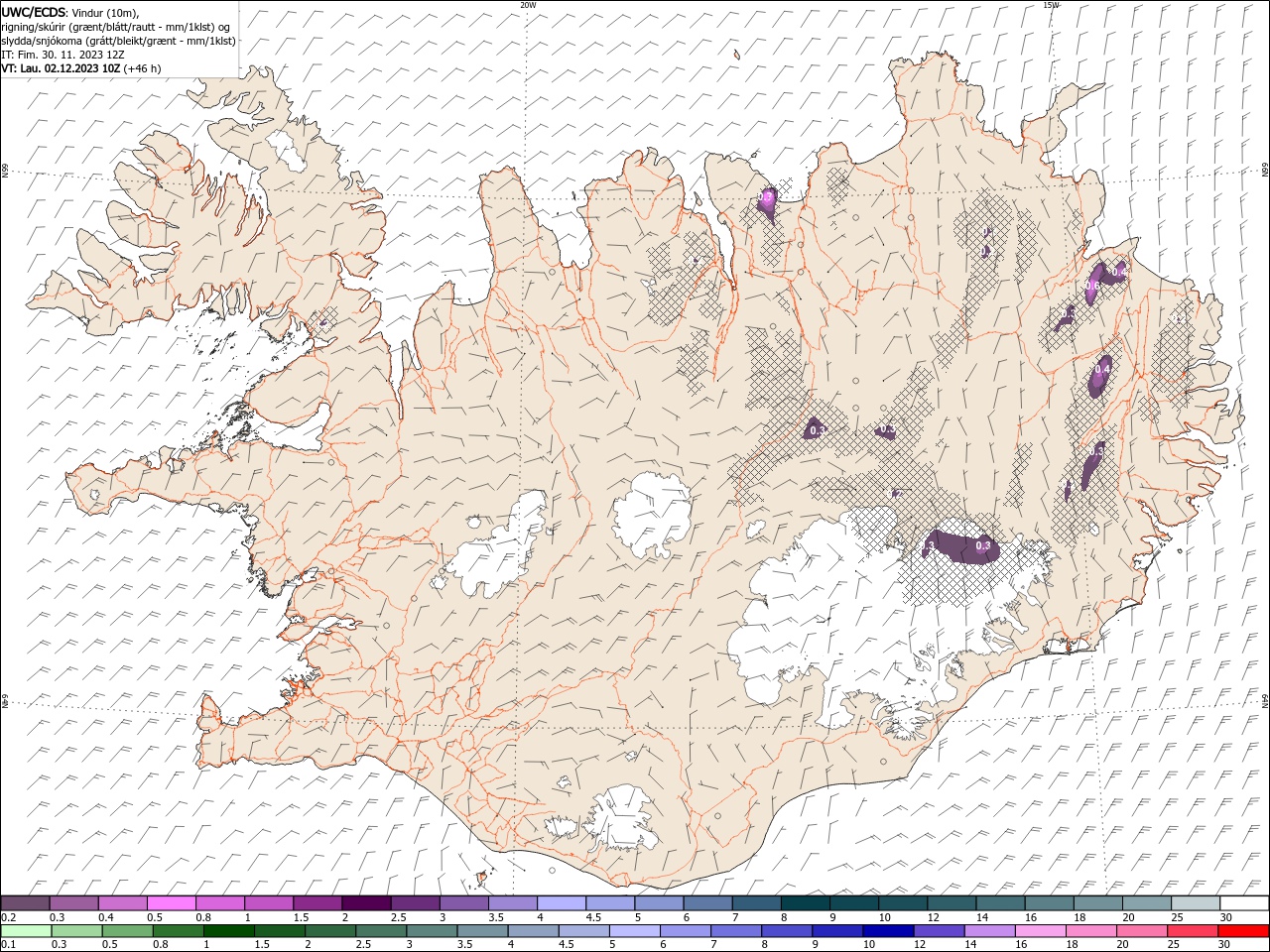Click the '0.8' label under green scale
The width and height of the screenshot is (1270, 952).
[160, 944]
